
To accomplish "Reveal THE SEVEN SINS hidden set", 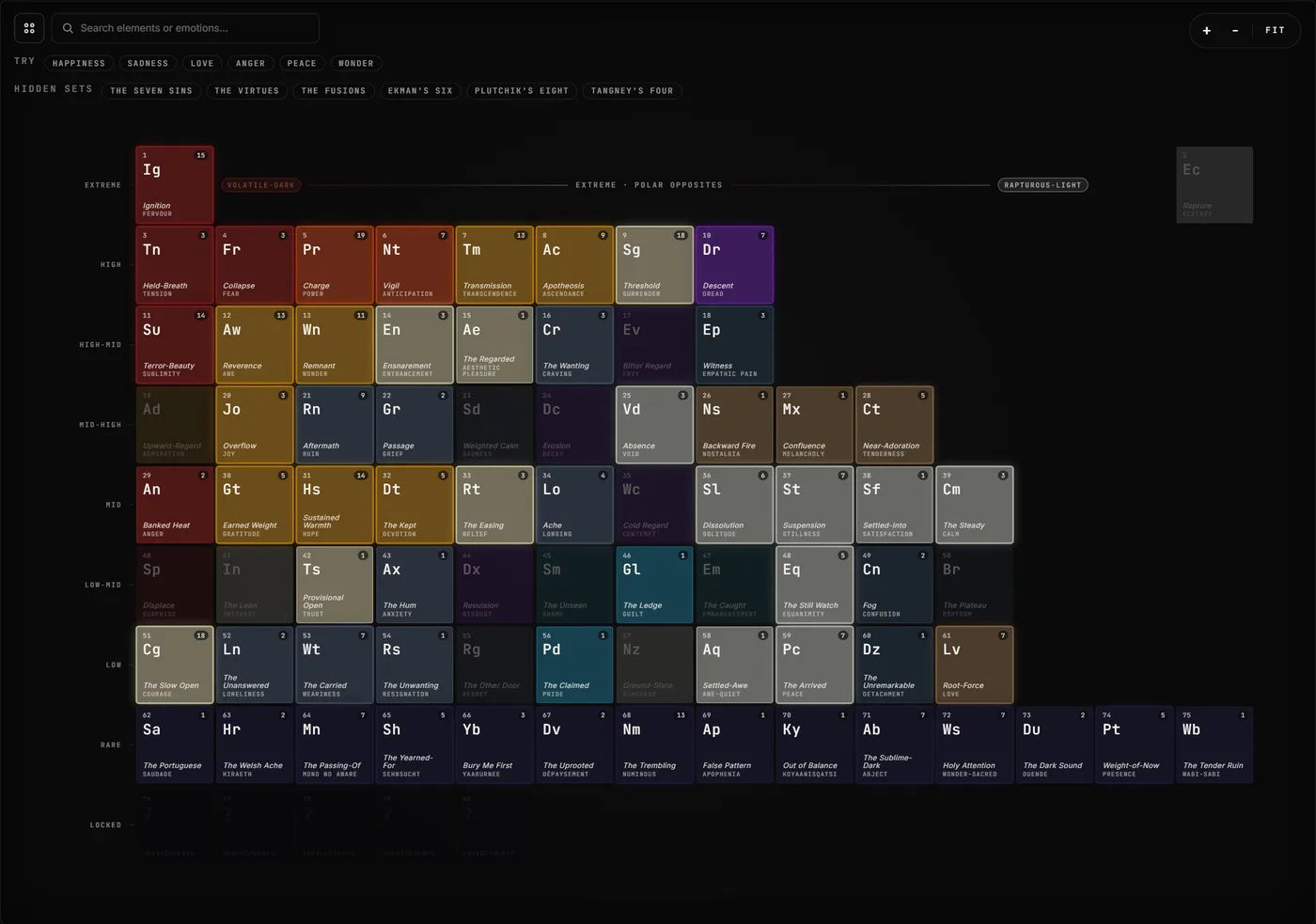I will coord(151,90).
